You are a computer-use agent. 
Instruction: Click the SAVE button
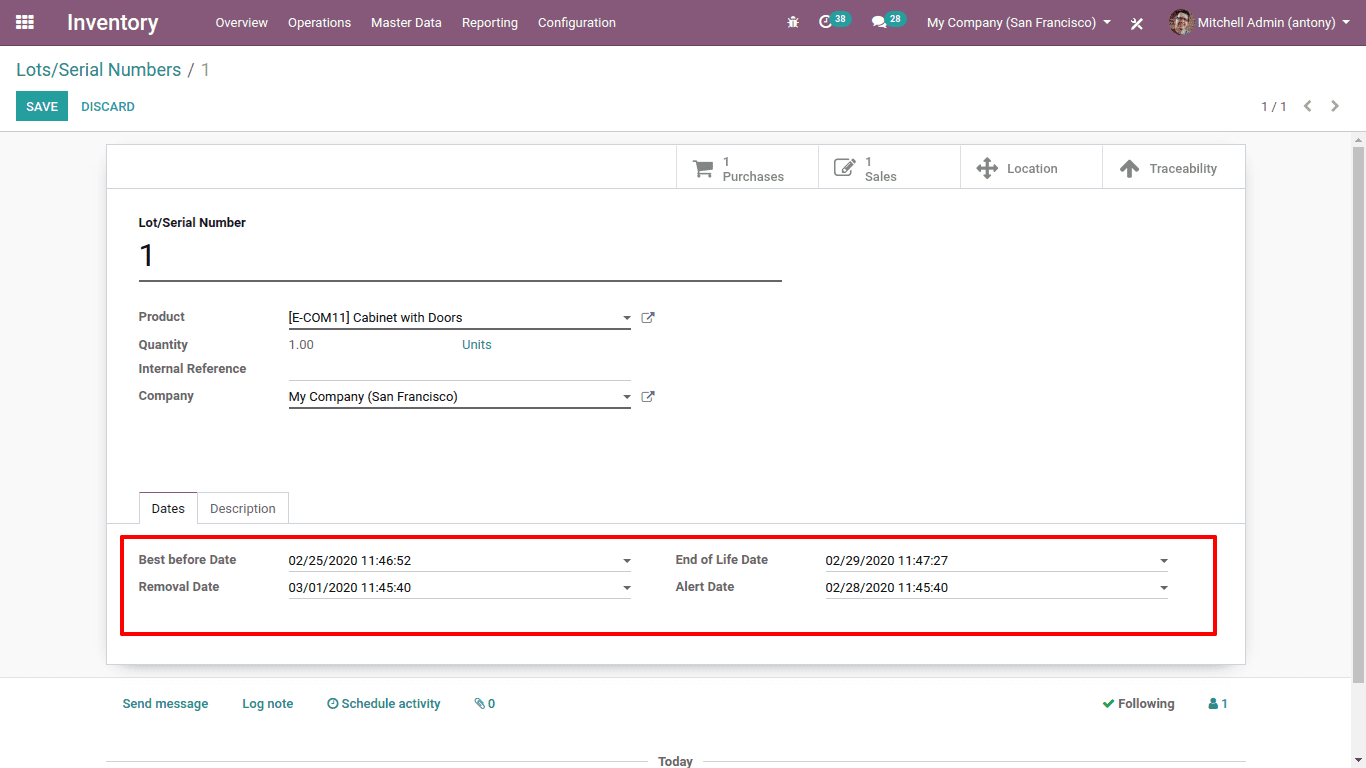point(42,106)
